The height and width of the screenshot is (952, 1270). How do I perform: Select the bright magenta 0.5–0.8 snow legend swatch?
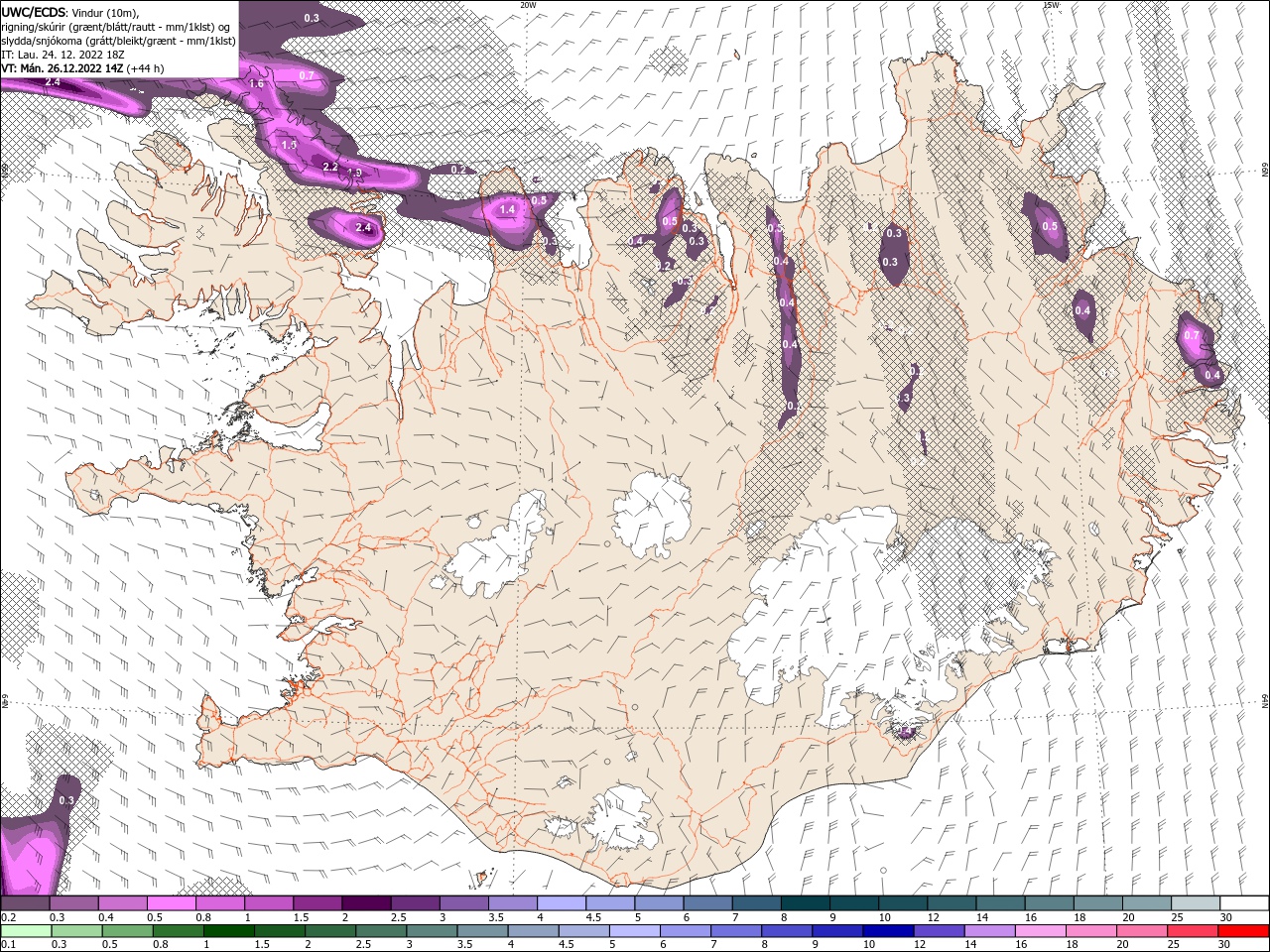click(171, 903)
